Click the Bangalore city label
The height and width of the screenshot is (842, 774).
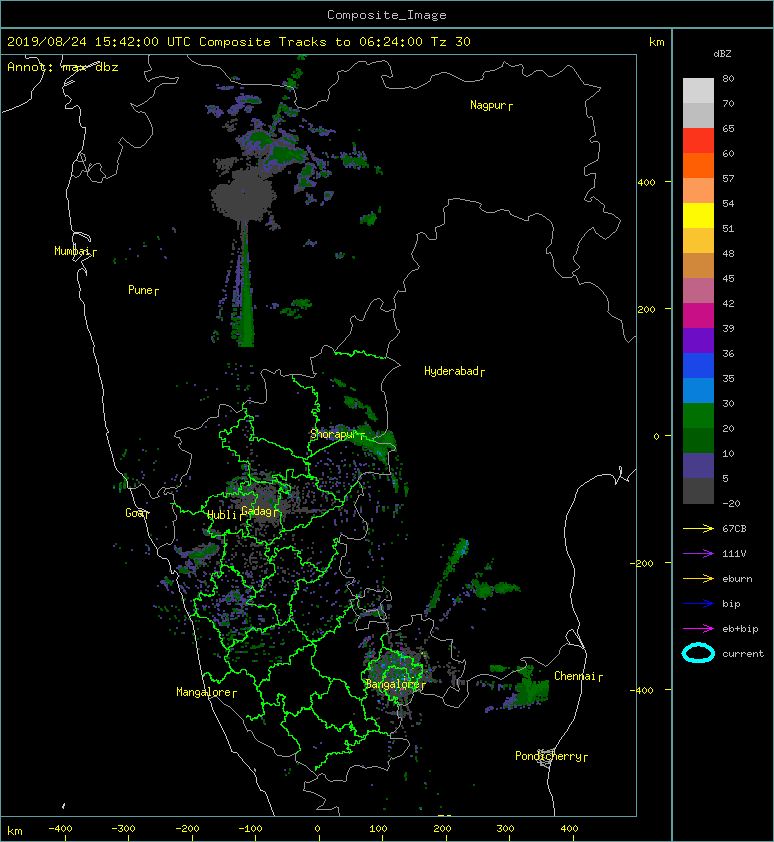[395, 684]
